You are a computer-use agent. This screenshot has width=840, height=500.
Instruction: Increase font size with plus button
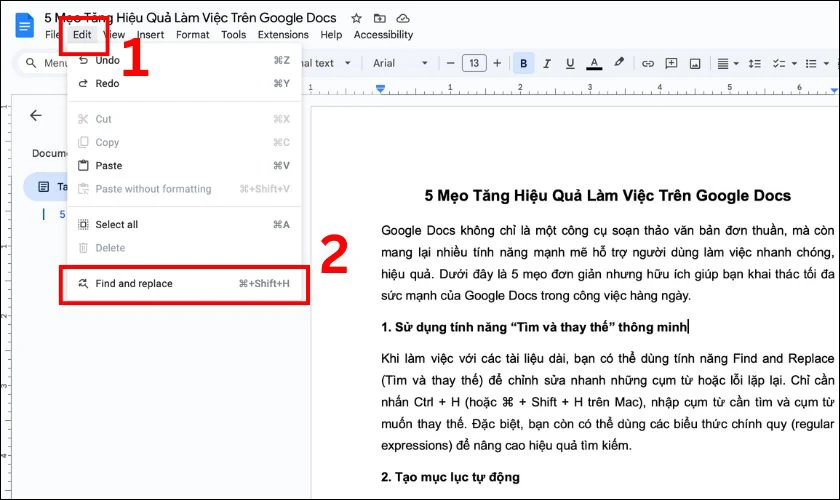tap(497, 63)
